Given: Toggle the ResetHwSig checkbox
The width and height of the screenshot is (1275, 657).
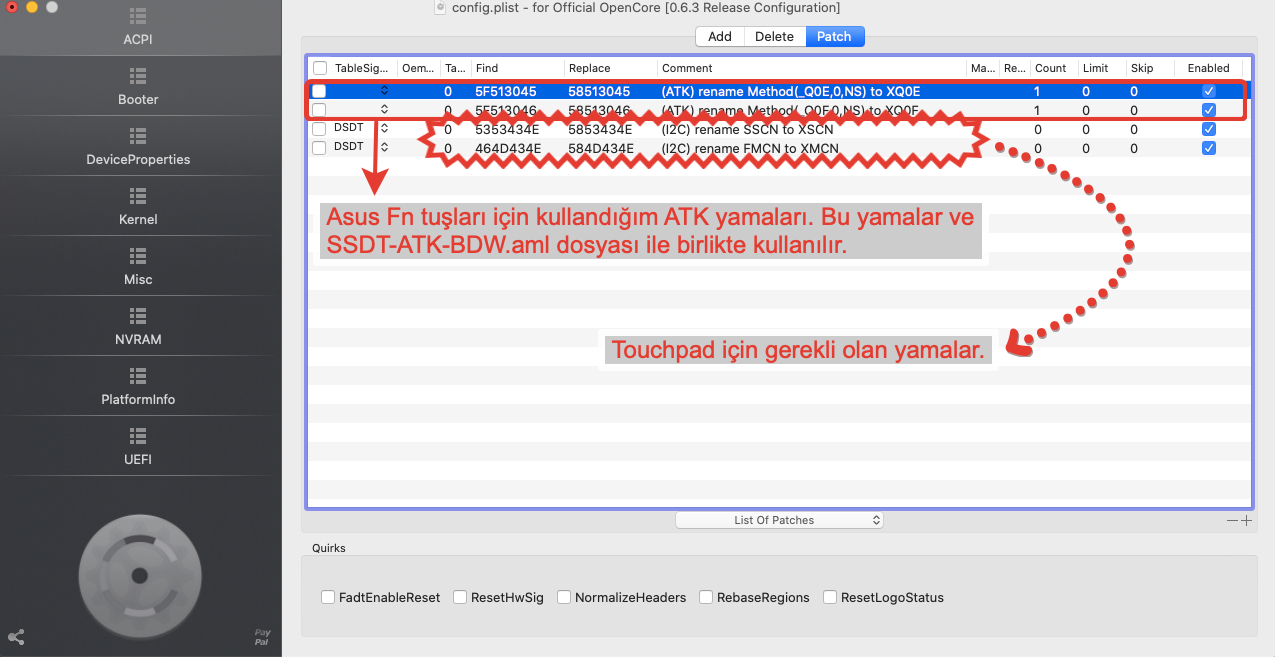Looking at the screenshot, I should tap(460, 597).
